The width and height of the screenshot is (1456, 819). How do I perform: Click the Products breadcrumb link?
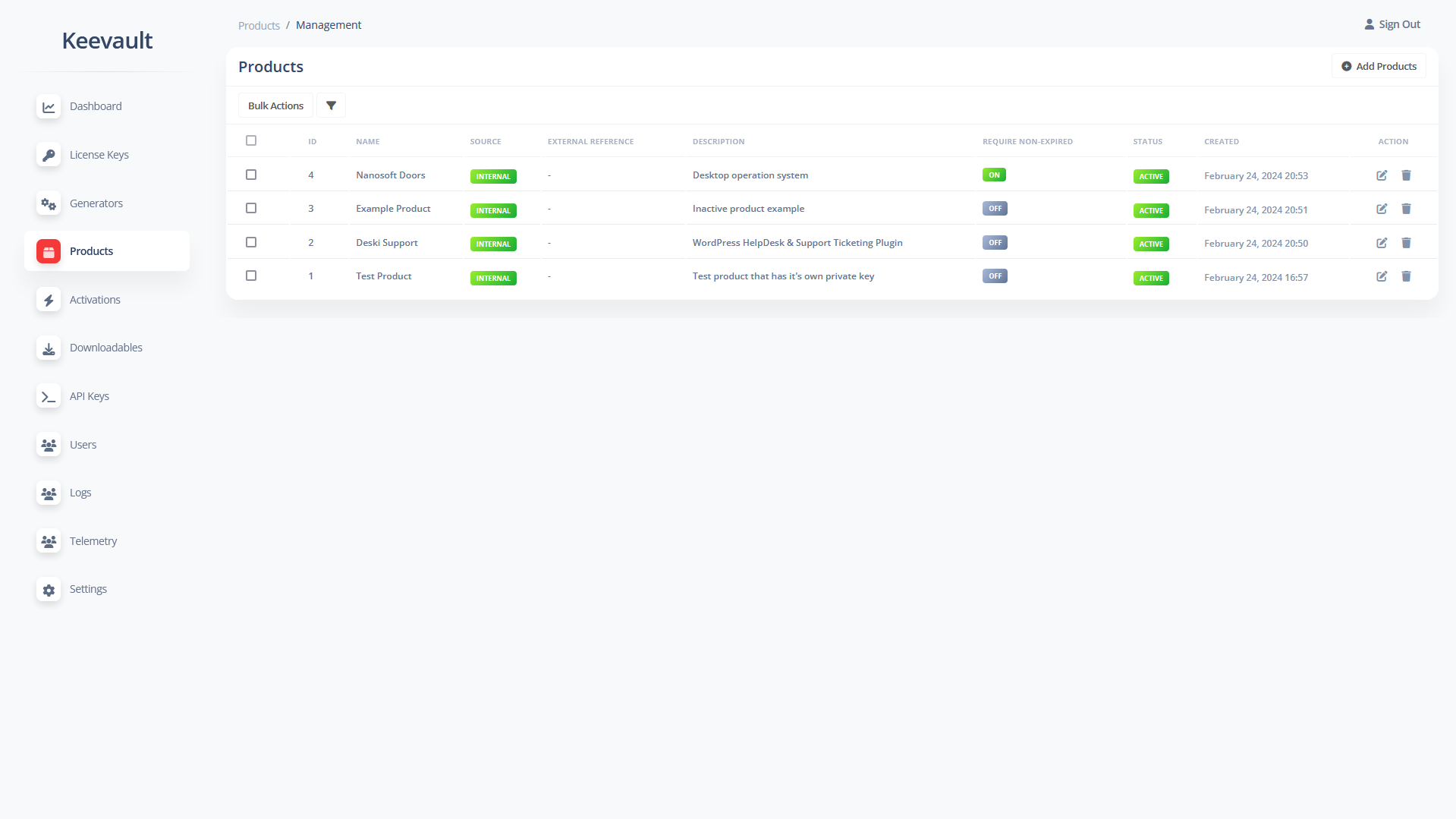point(259,25)
